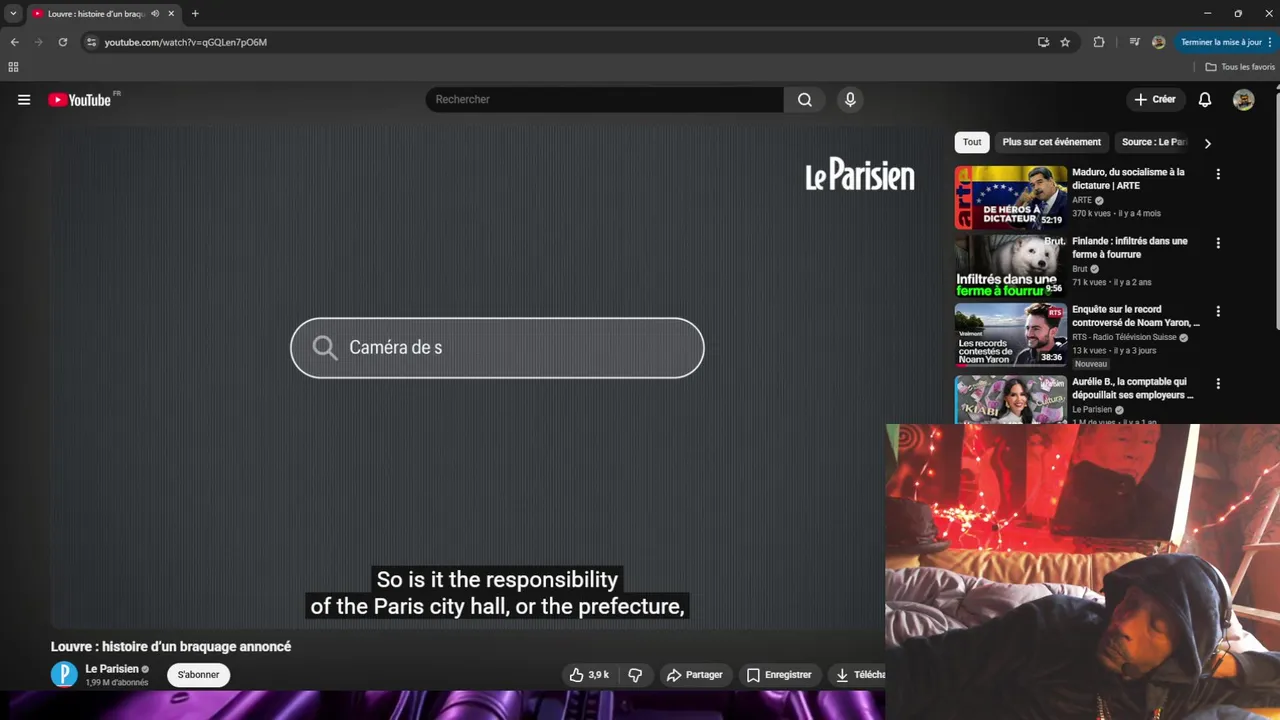Screen dimensions: 1280x720
Task: Mute tab via speaker icon
Action: click(155, 14)
